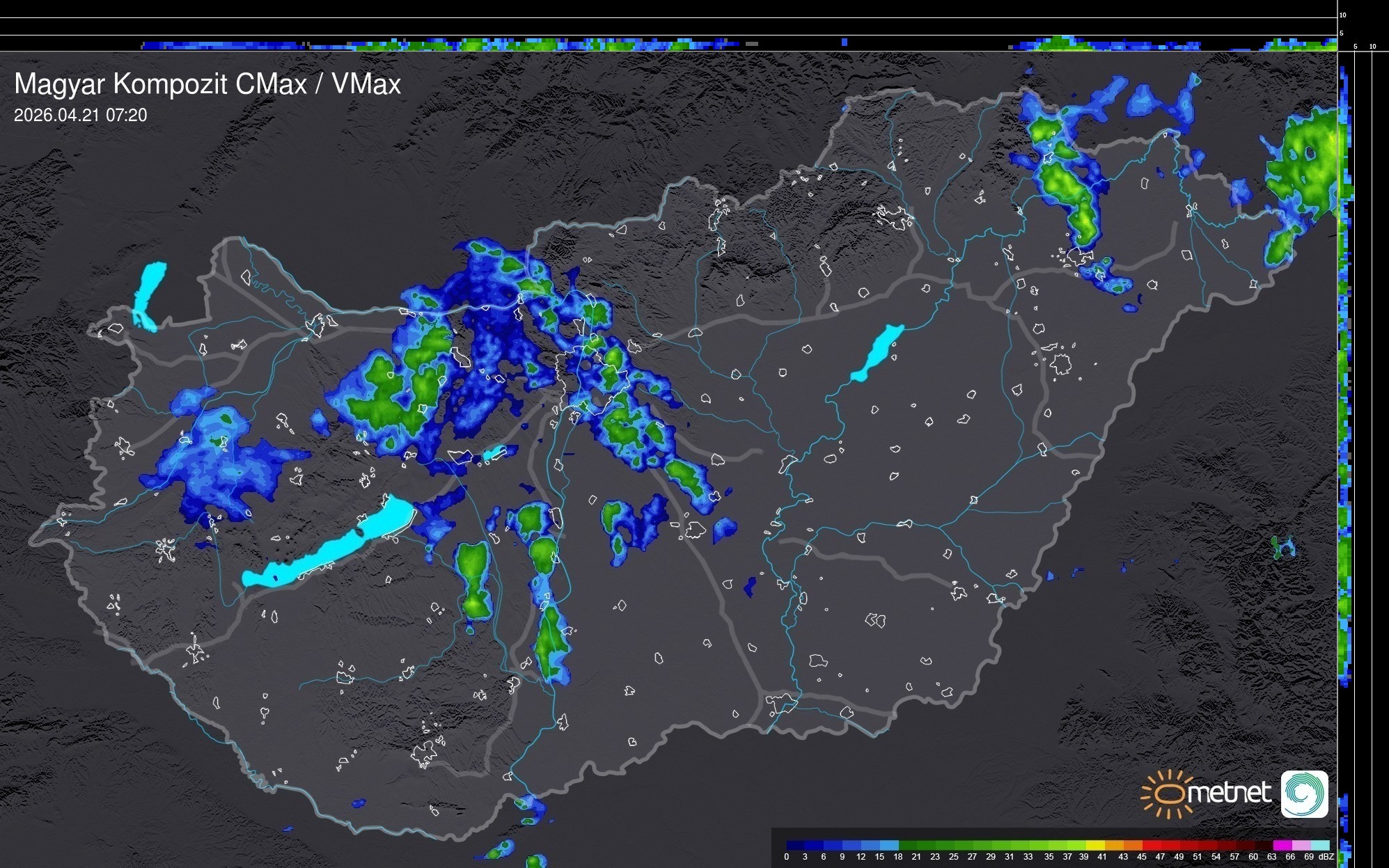Click the bright red 45 dBZ swatch
1389x868 pixels.
[x=1152, y=845]
